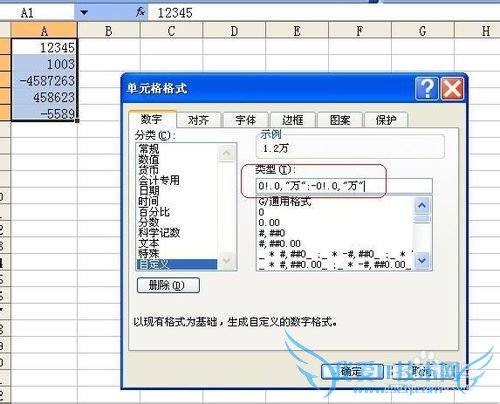Select 文本 in the category list

177,243
